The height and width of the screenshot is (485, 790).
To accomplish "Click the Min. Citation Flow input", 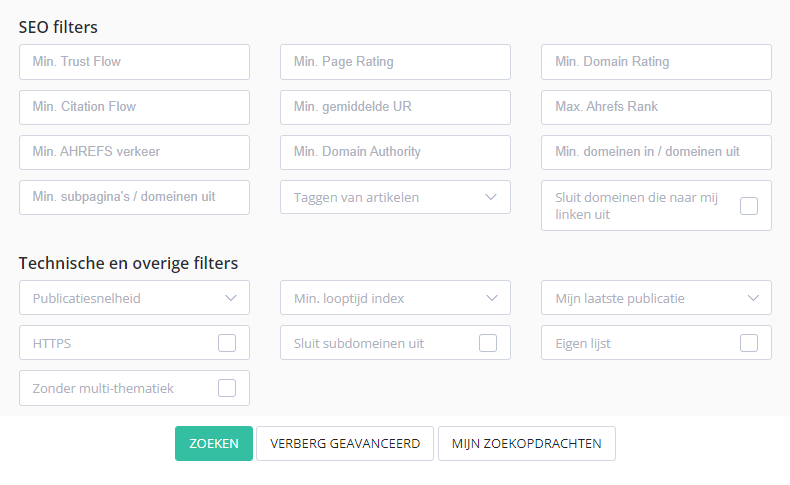I will (135, 107).
